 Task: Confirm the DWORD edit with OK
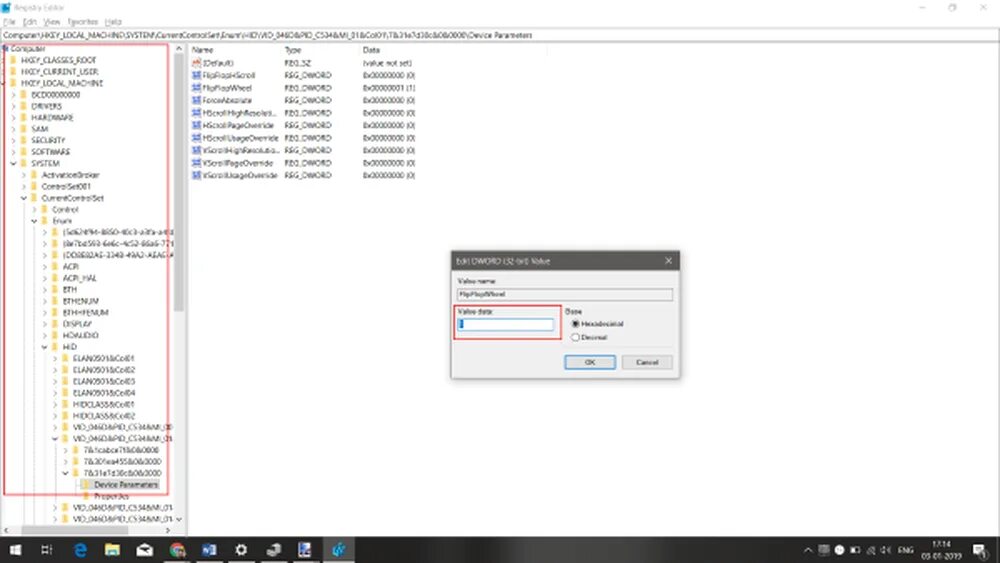590,362
